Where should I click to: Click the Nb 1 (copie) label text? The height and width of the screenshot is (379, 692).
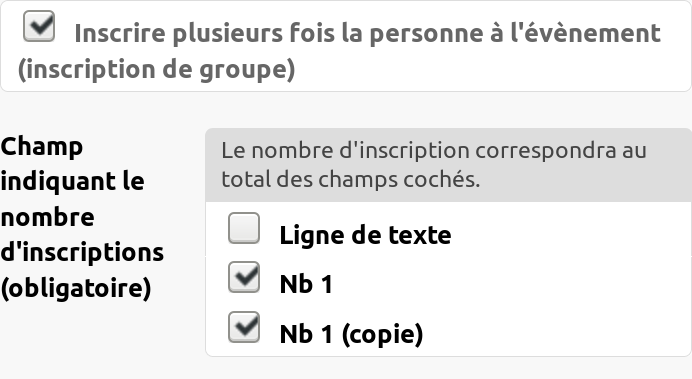(351, 334)
